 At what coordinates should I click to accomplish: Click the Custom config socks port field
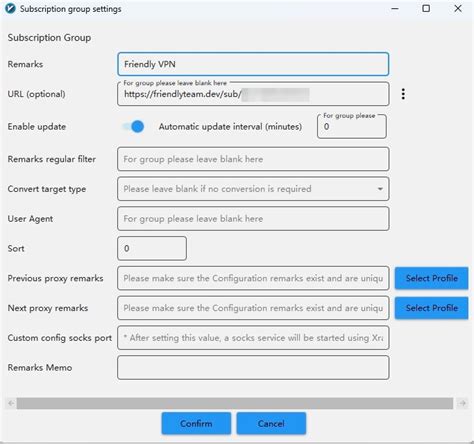[x=253, y=338]
